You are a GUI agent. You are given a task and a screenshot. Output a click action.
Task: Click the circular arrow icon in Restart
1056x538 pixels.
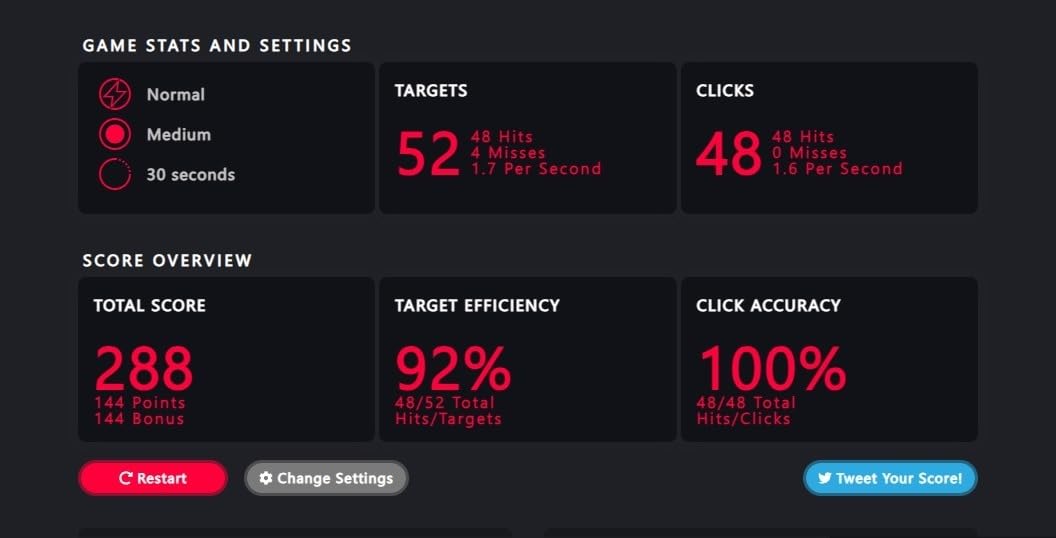125,478
